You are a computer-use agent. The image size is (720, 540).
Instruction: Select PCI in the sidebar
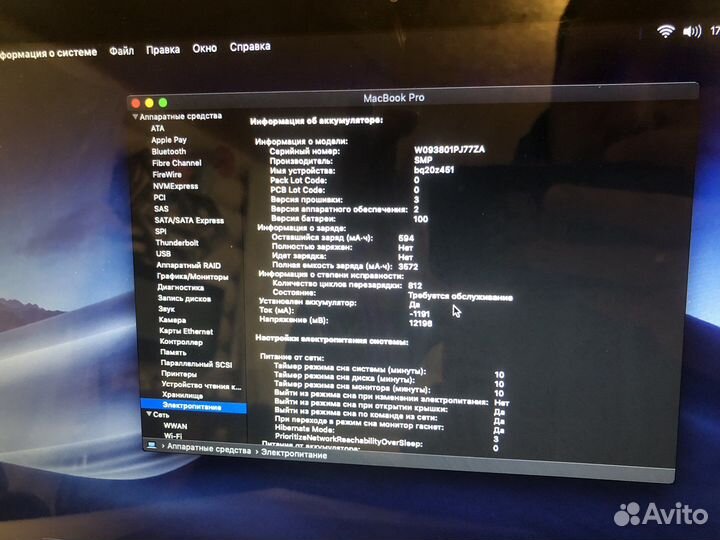coord(159,197)
